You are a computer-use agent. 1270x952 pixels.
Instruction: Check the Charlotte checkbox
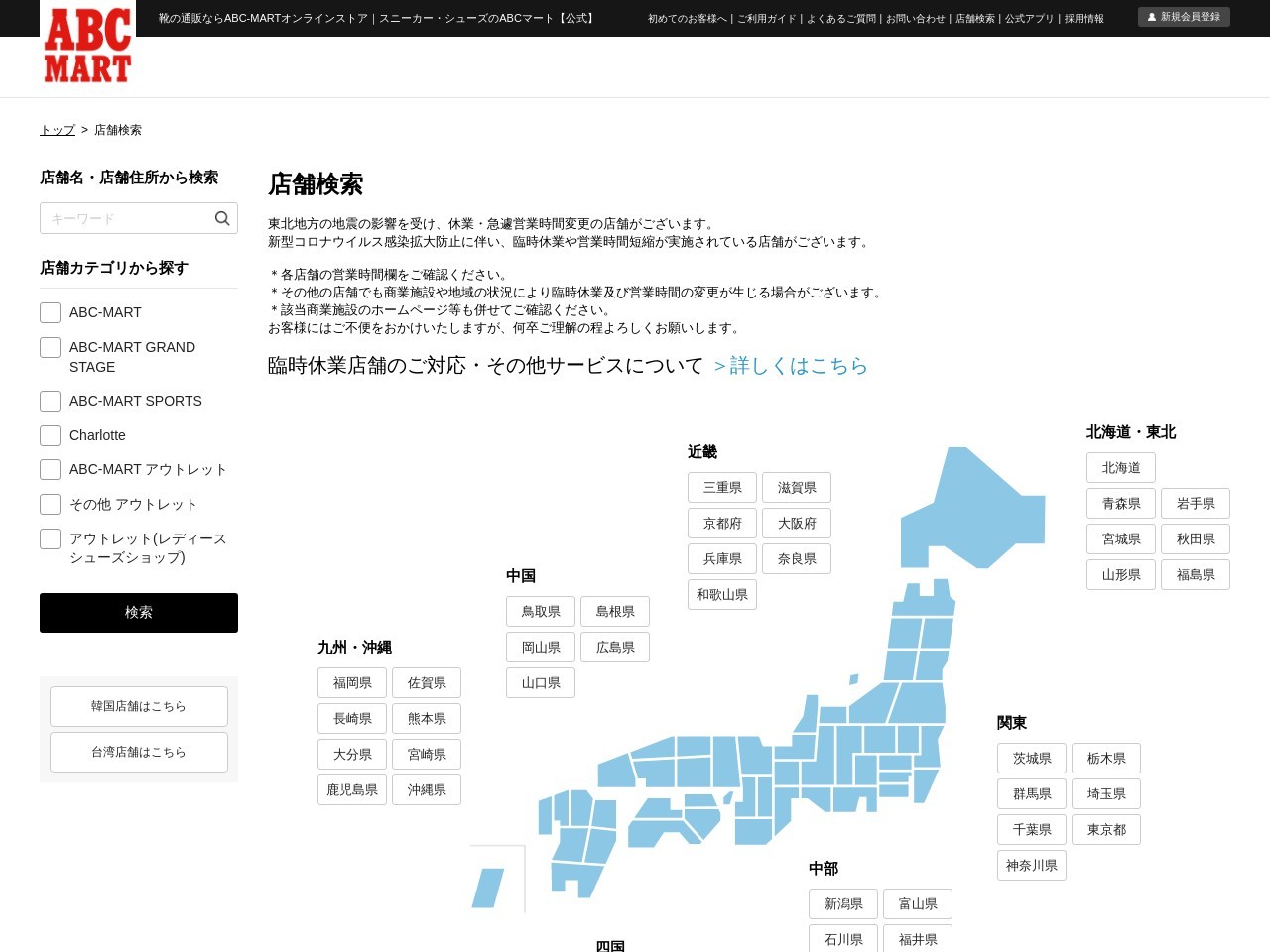pyautogui.click(x=51, y=436)
